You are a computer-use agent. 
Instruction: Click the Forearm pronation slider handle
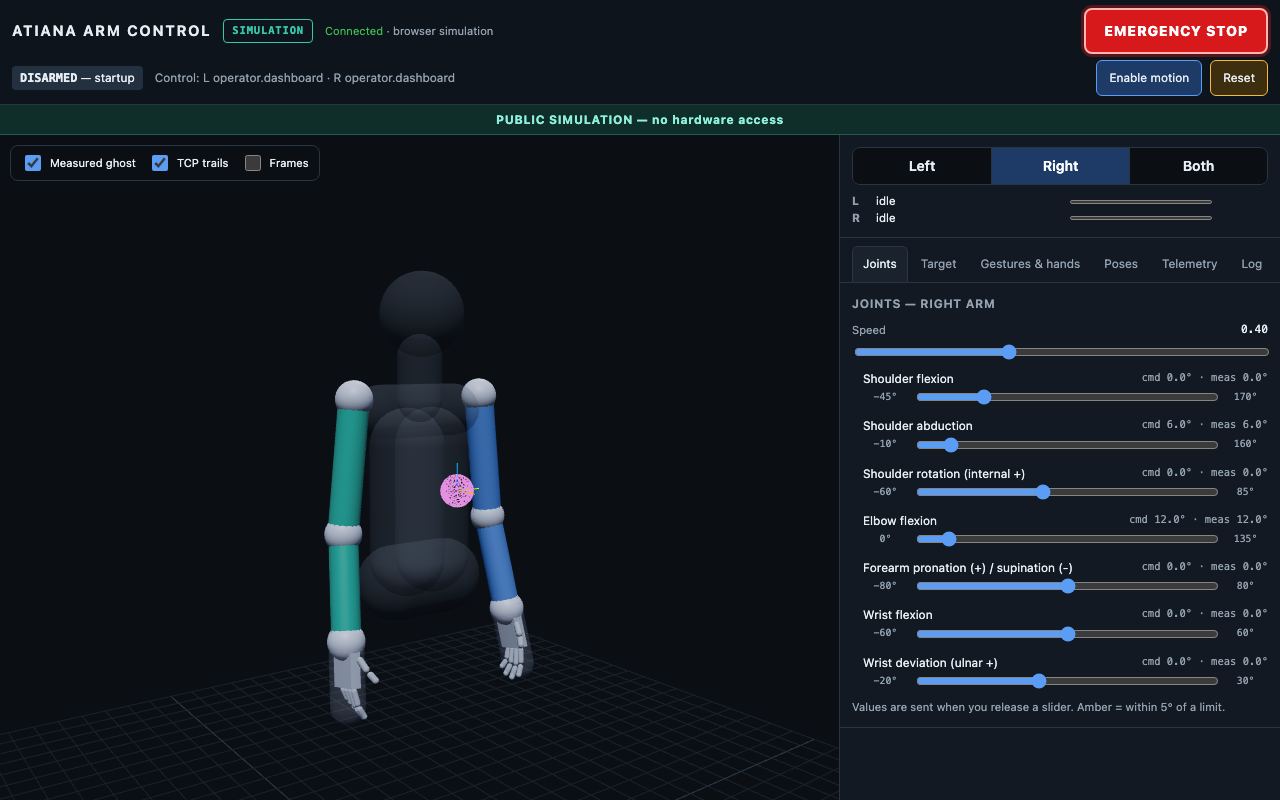click(x=1068, y=586)
